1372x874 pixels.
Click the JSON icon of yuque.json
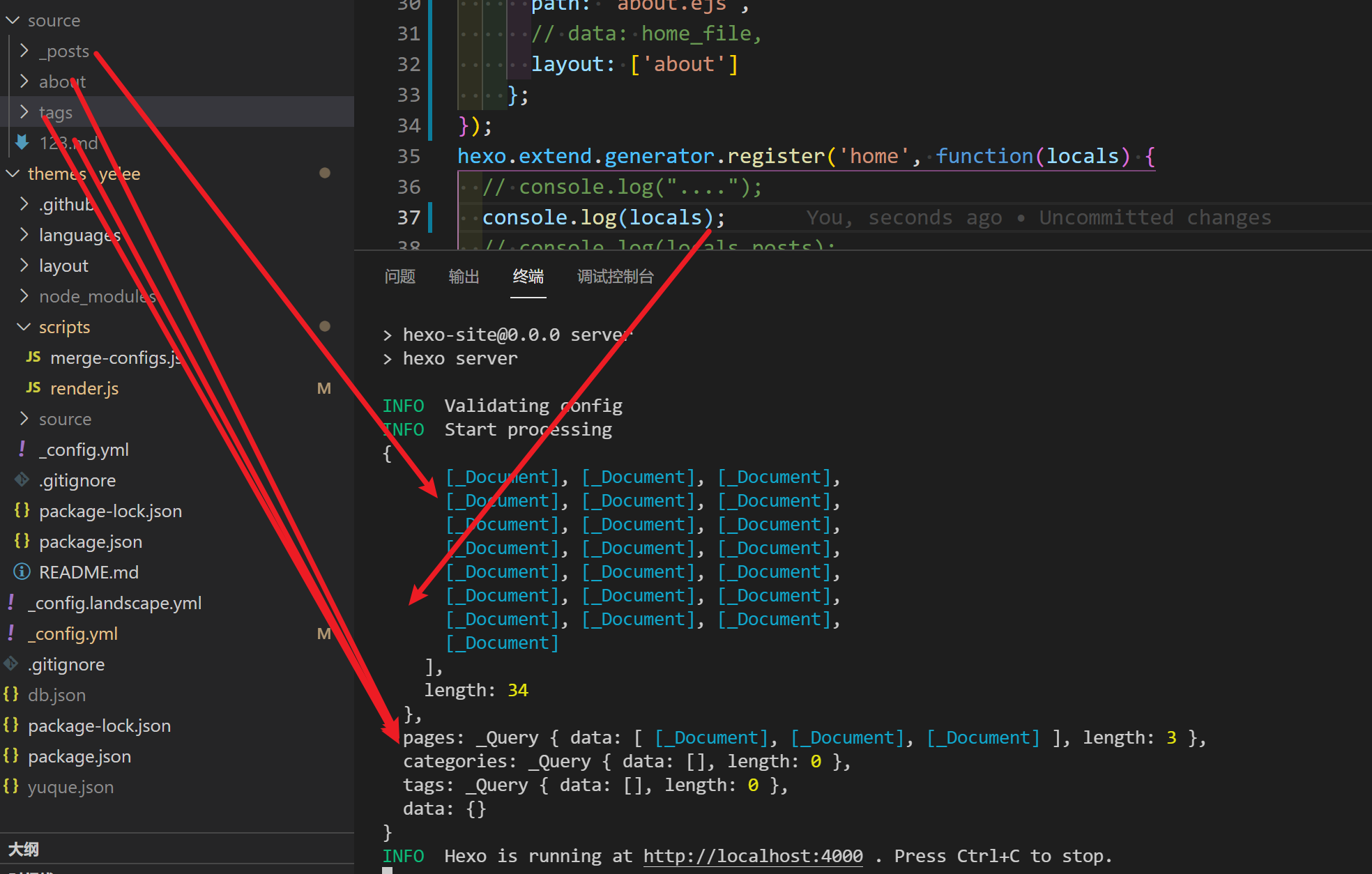[11, 787]
